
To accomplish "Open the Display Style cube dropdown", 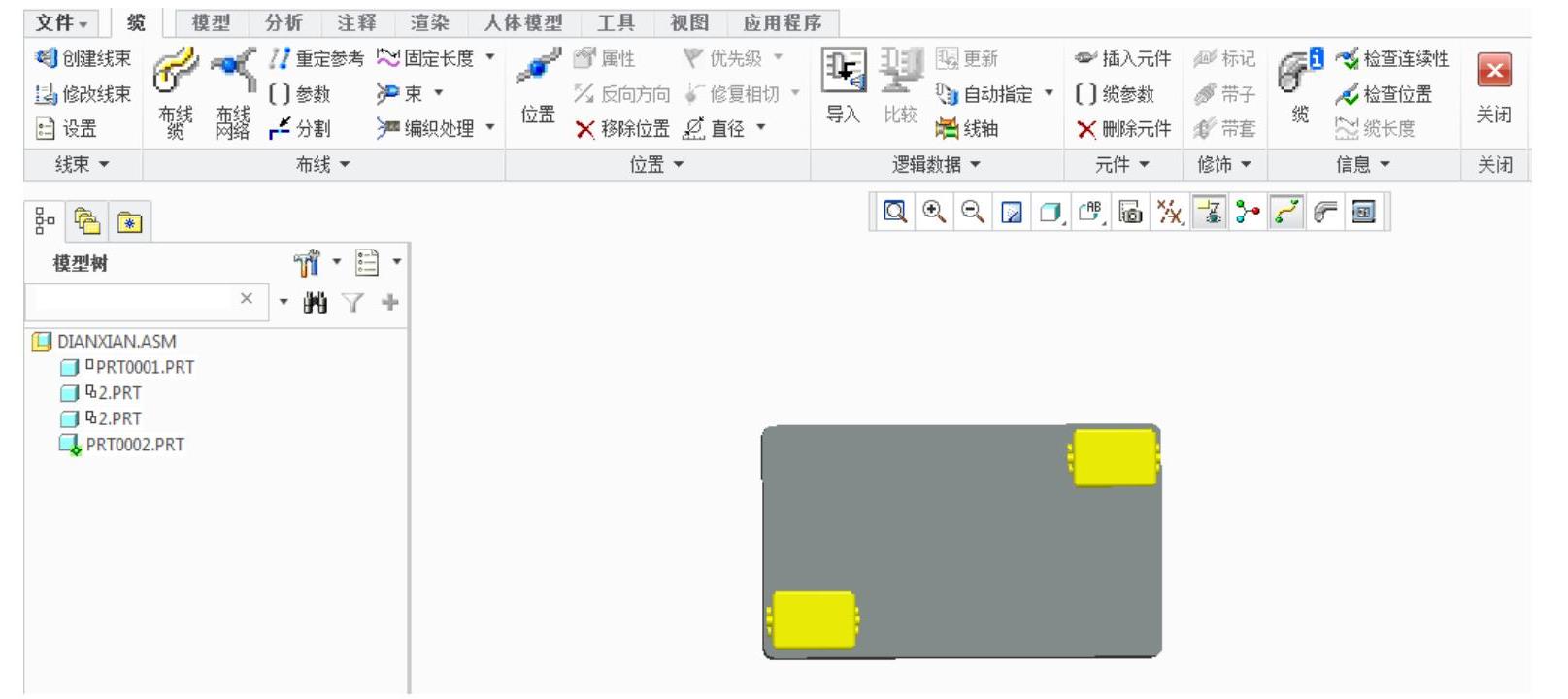I will [x=1051, y=212].
